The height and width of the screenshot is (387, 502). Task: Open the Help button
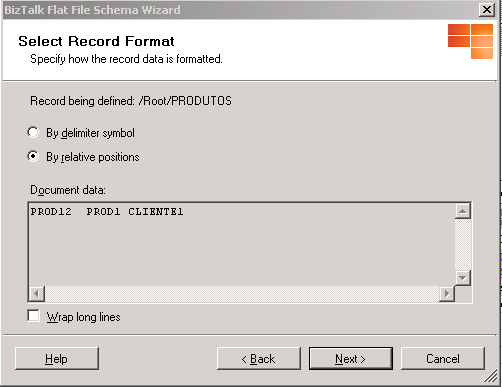click(57, 359)
